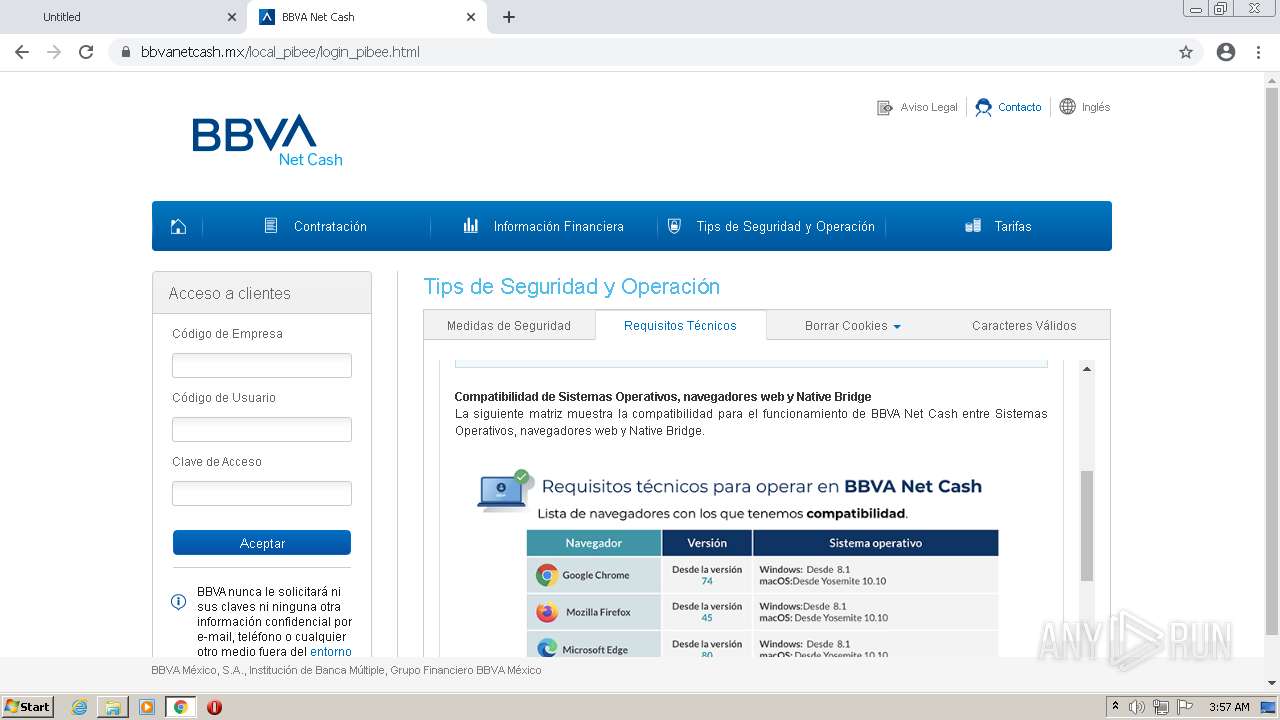Screen dimensions: 1280x720
Task: Click the main page vertical scrollbar
Action: click(1272, 360)
